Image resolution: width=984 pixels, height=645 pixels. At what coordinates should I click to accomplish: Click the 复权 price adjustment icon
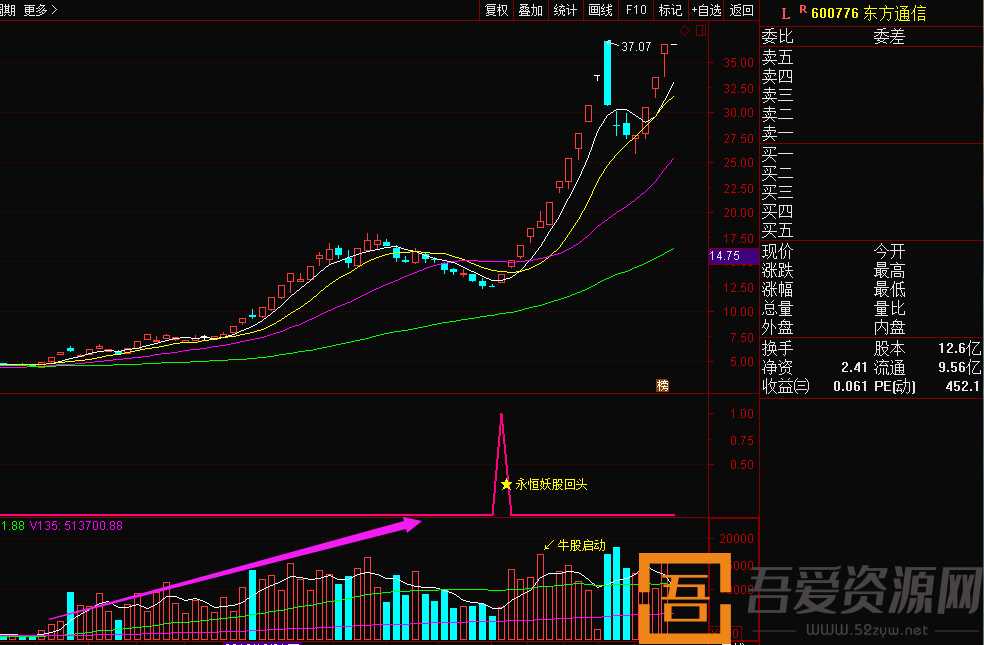coord(496,9)
